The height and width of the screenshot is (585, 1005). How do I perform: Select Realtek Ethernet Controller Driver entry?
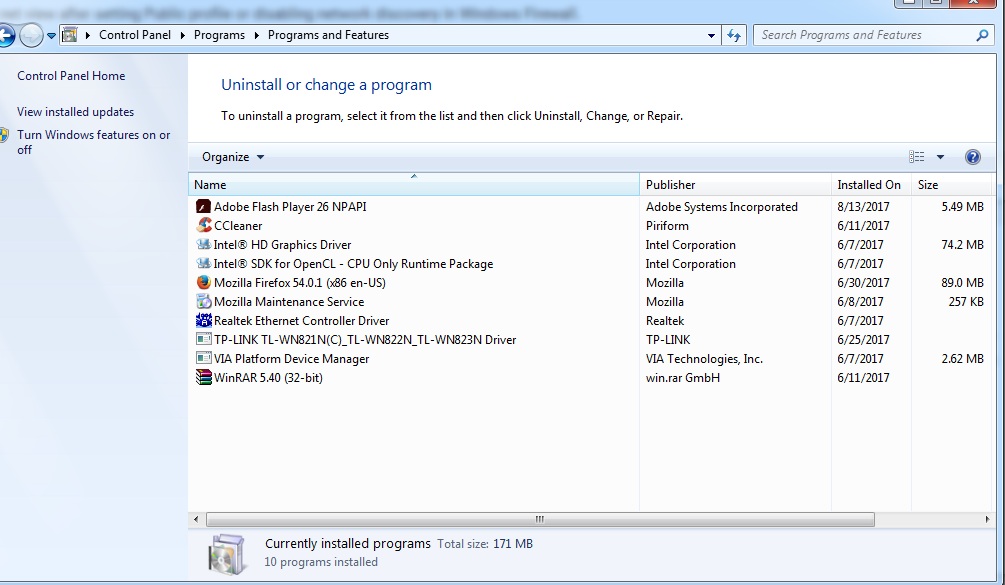pyautogui.click(x=301, y=320)
